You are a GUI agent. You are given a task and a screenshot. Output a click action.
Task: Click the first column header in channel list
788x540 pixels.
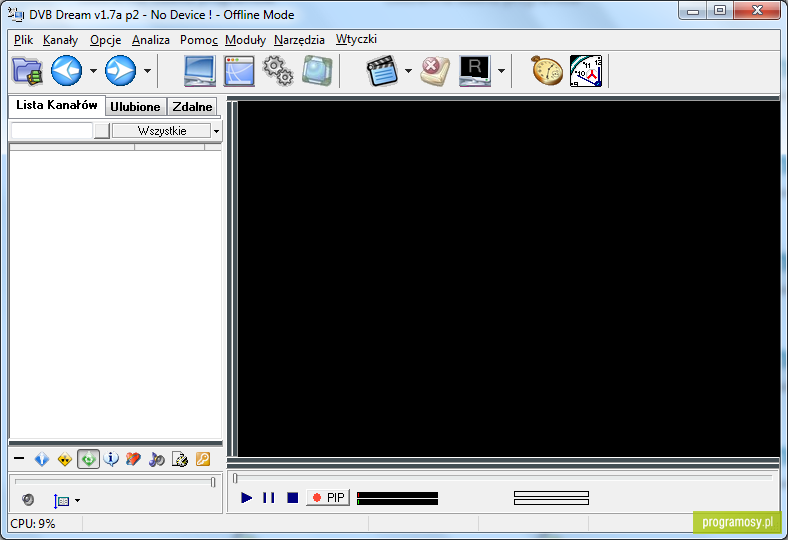[x=72, y=147]
